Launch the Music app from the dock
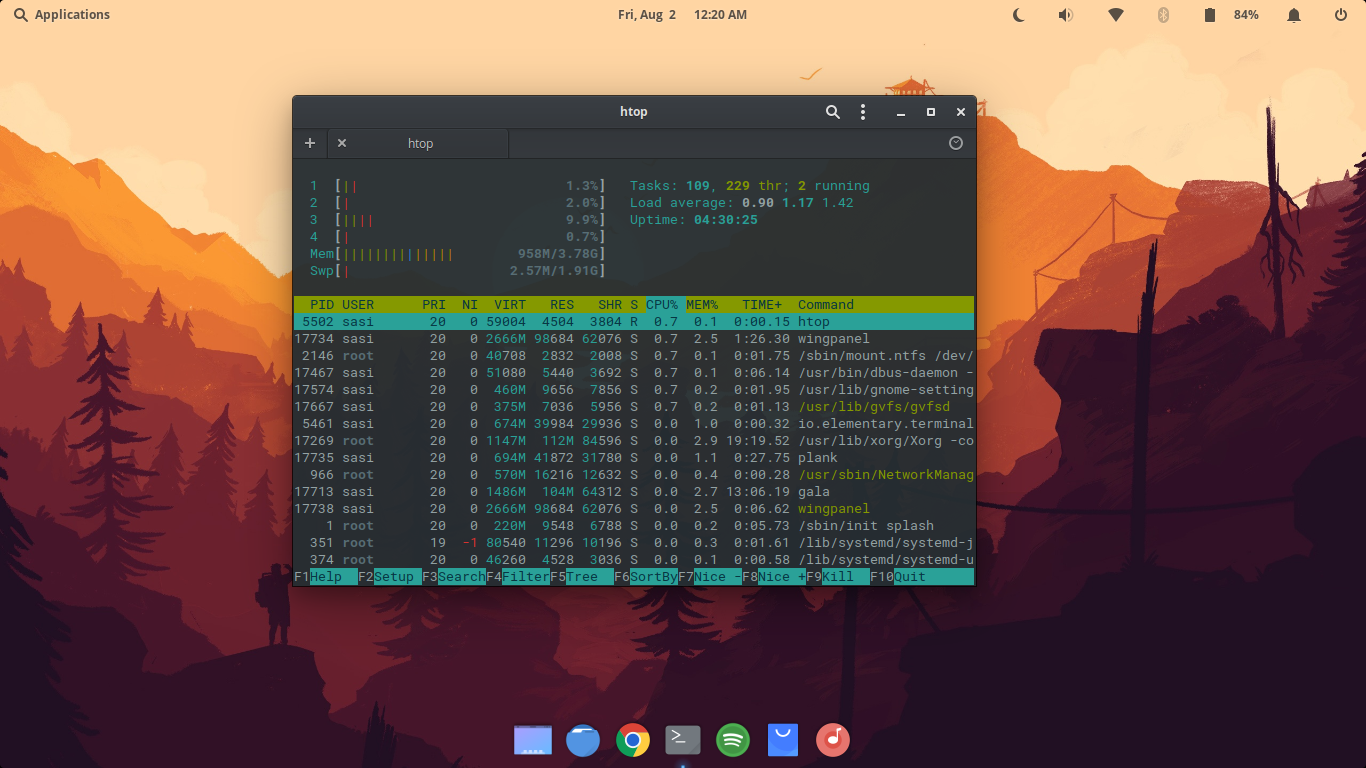This screenshot has width=1366, height=768. [833, 740]
